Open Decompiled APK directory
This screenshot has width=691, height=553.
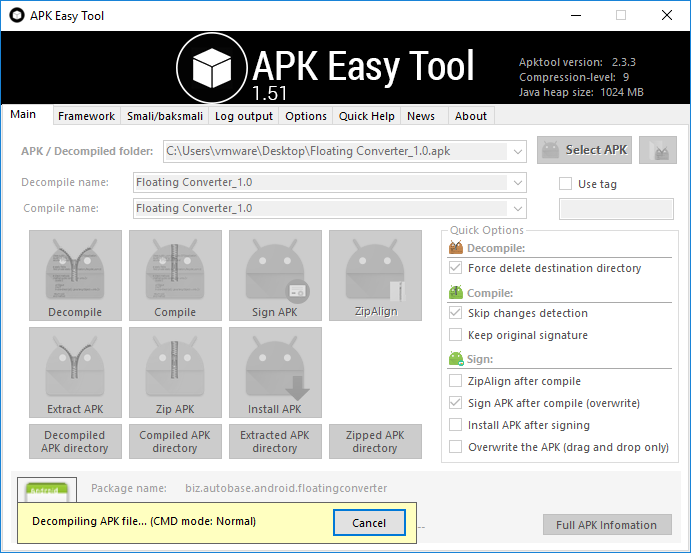click(x=75, y=442)
